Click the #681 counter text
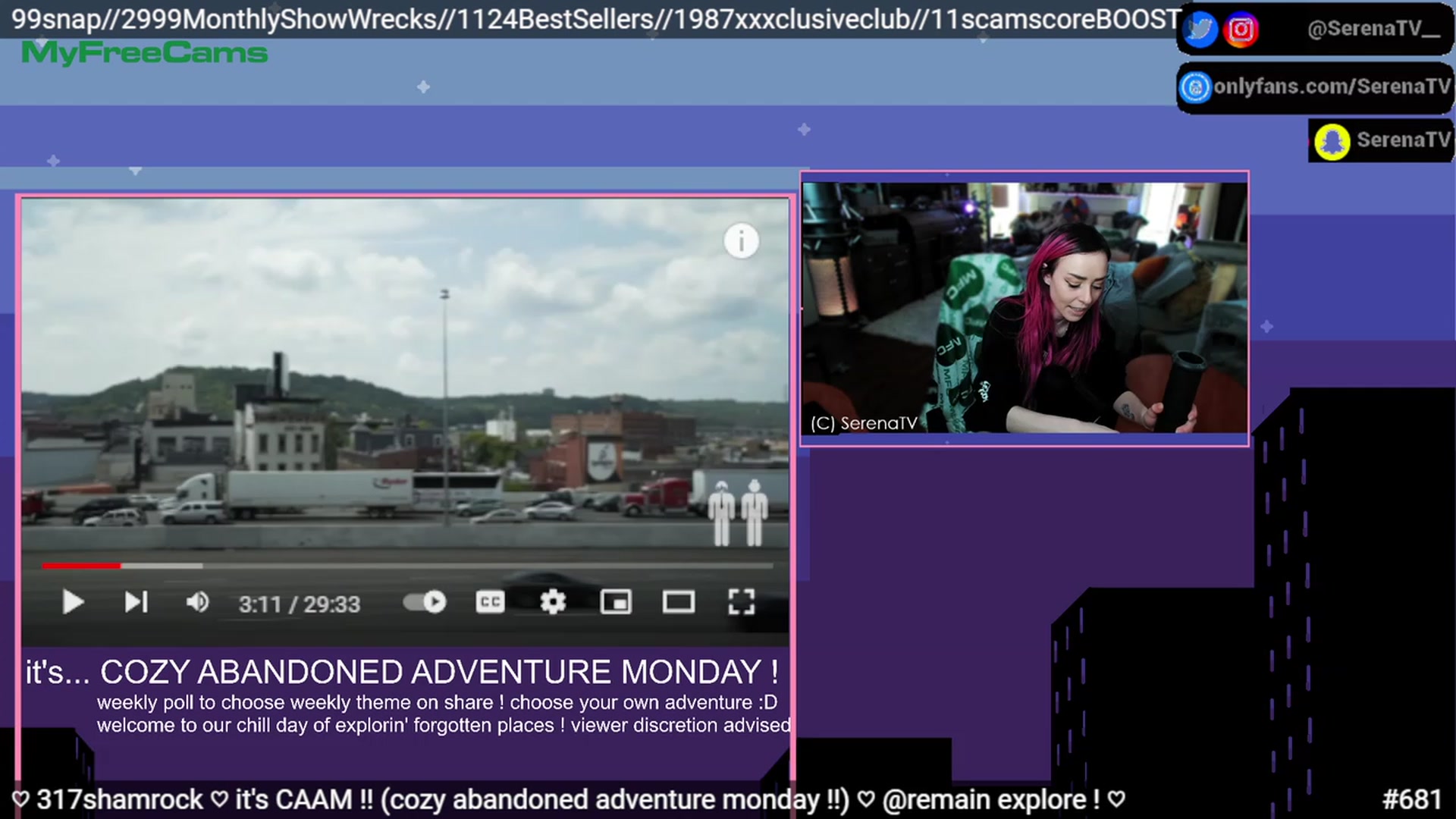1456x819 pixels. point(1411,799)
